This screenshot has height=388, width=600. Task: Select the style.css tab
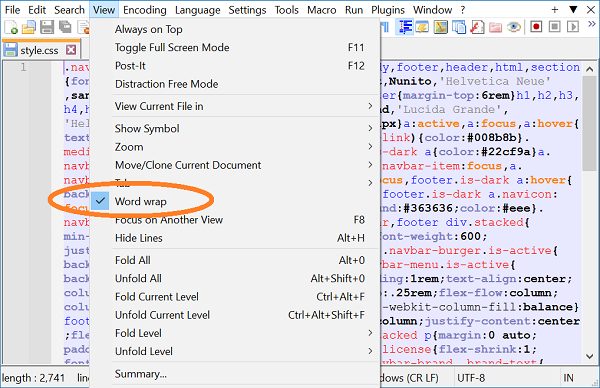40,50
